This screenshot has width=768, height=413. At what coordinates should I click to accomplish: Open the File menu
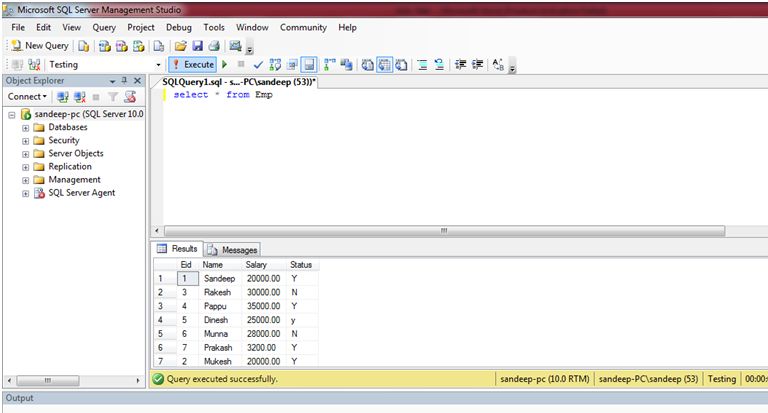18,27
